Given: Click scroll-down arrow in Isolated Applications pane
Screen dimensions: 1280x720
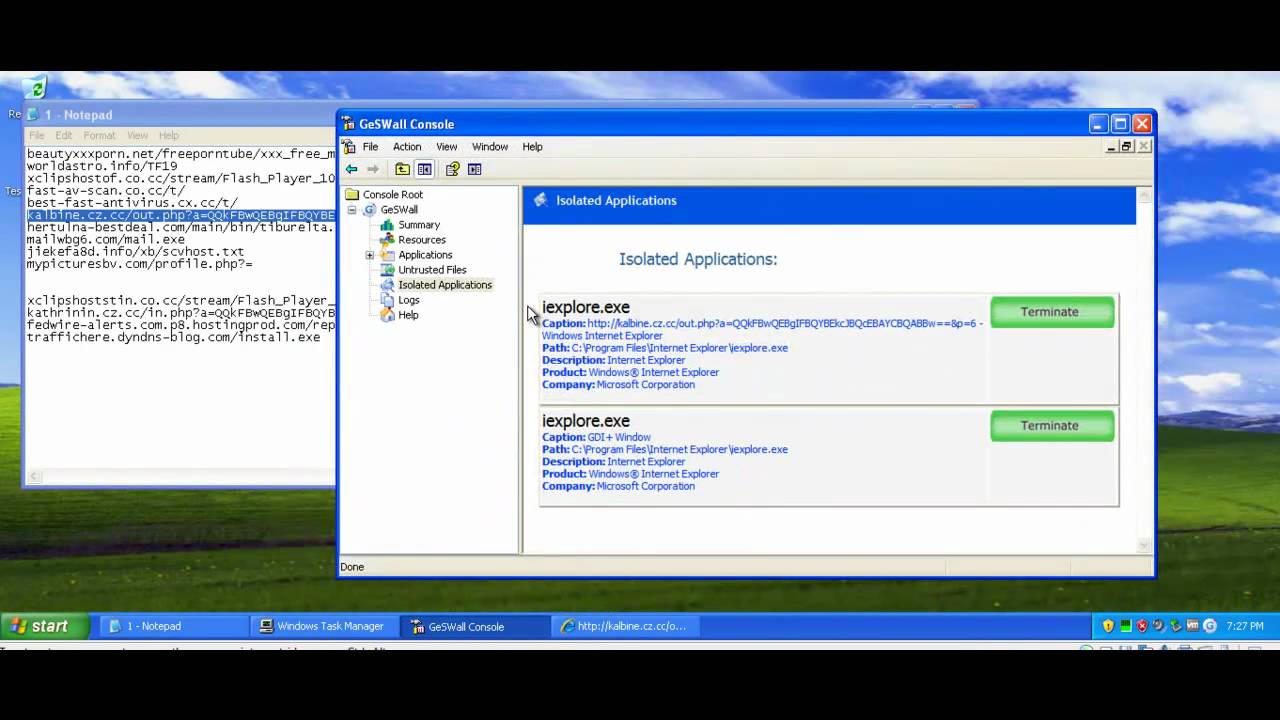Looking at the screenshot, I should 1144,545.
